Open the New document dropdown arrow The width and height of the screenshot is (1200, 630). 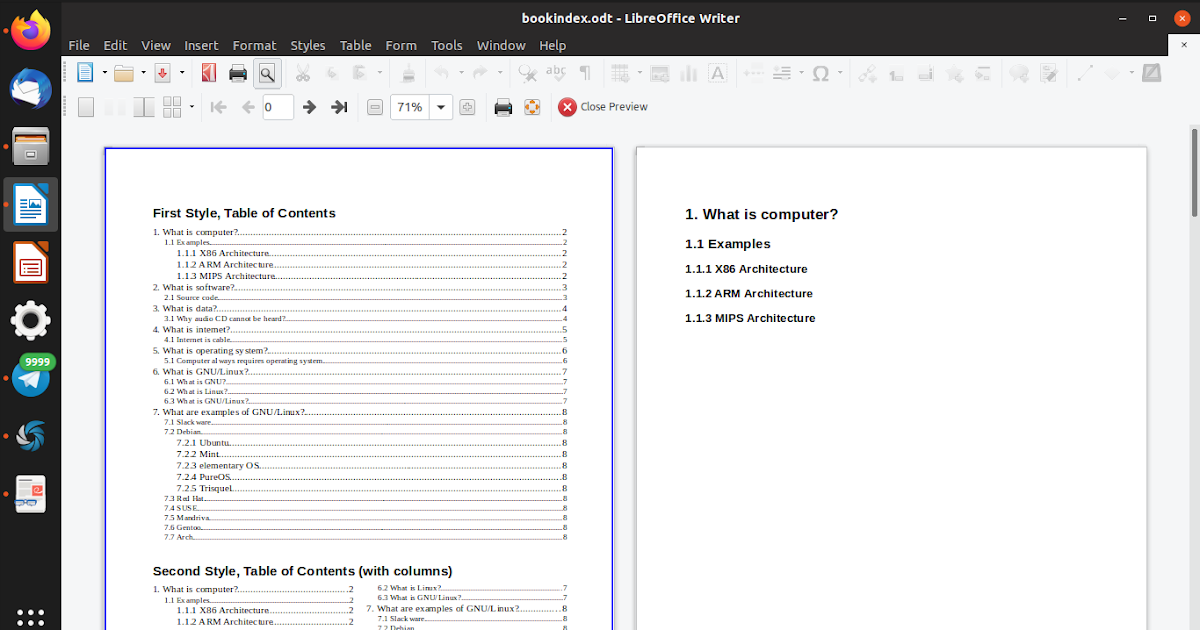tap(105, 73)
